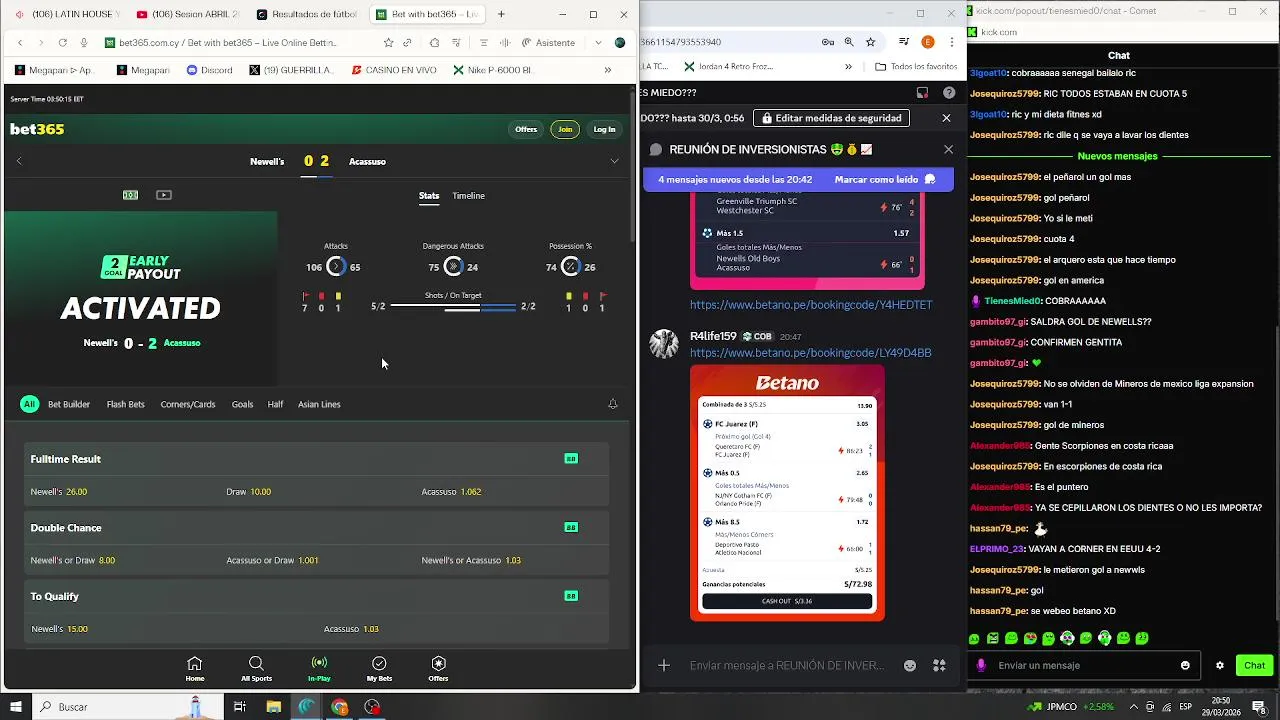The height and width of the screenshot is (720, 1280).
Task: Open Discord apps icon in message box
Action: pyautogui.click(x=939, y=666)
